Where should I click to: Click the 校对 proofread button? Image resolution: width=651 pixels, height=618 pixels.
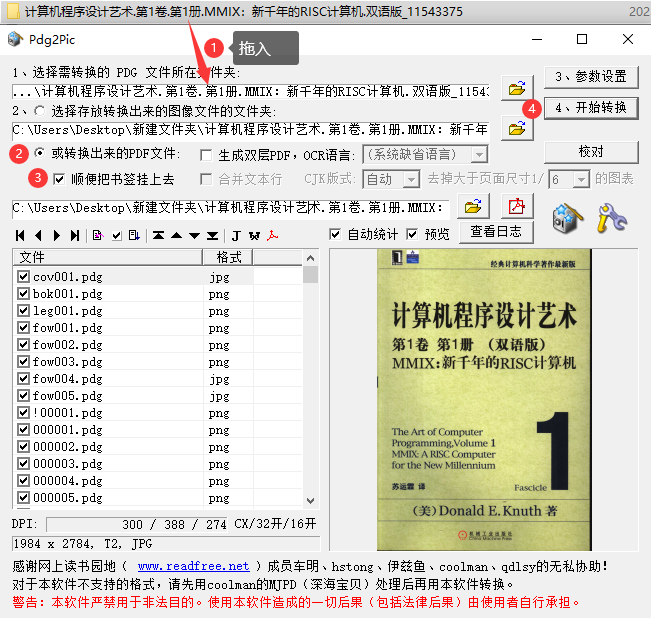click(591, 152)
